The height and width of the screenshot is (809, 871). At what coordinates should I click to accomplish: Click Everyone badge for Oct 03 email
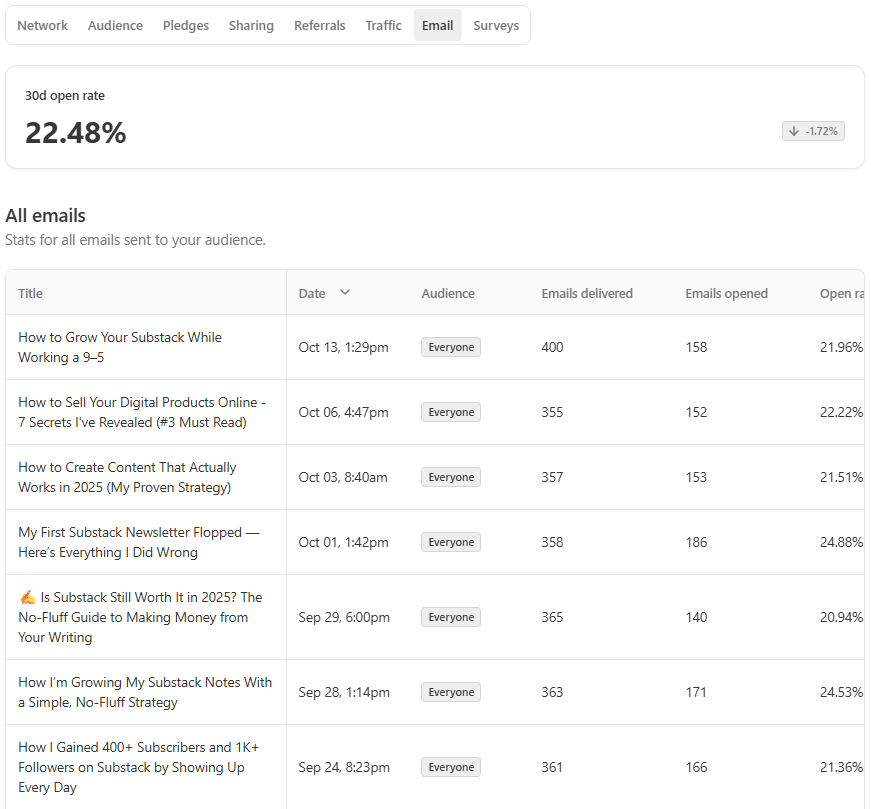(x=451, y=477)
